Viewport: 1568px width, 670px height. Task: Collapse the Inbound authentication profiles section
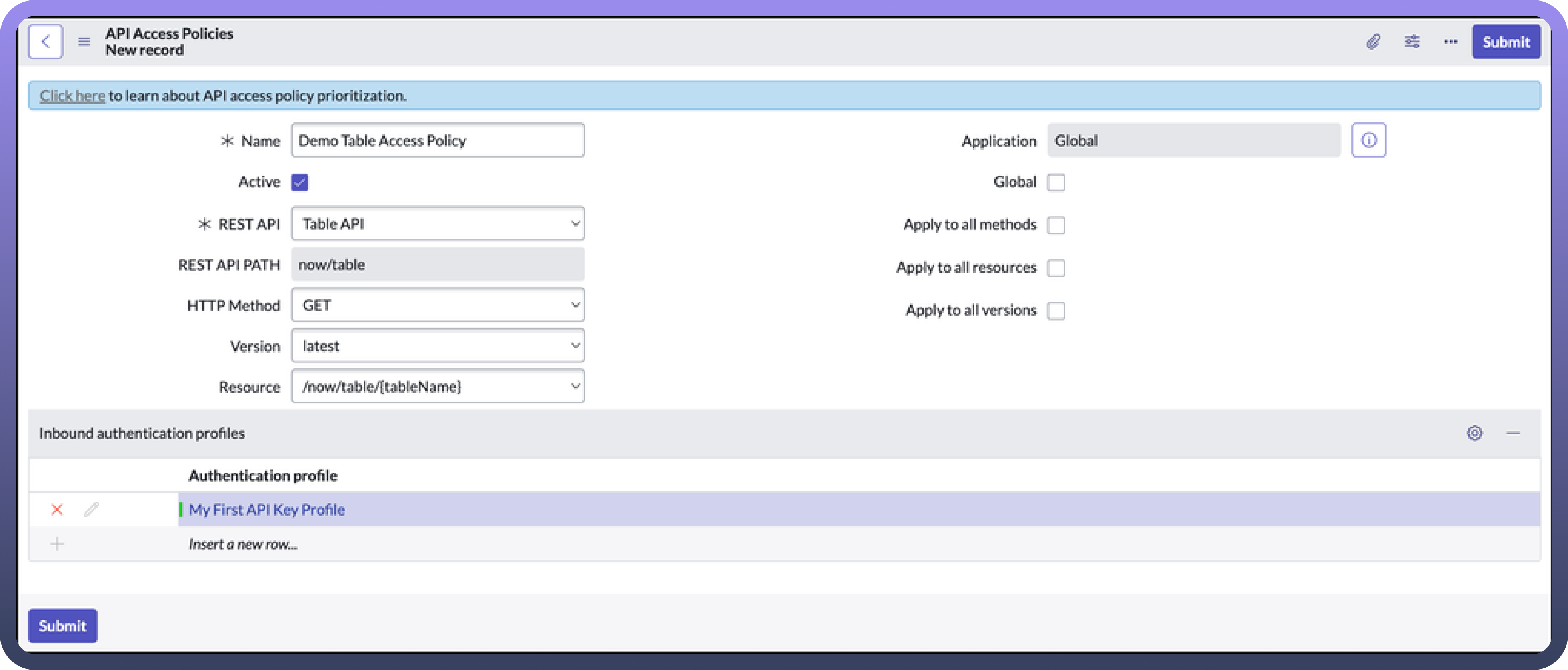1513,433
